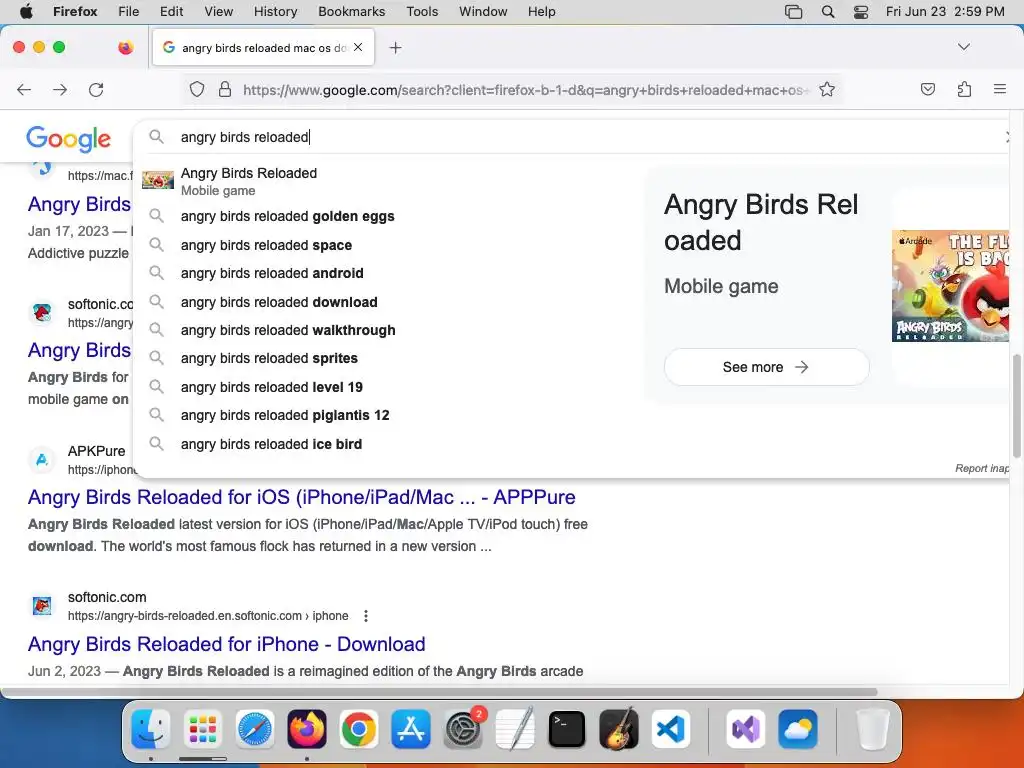The height and width of the screenshot is (768, 1024).
Task: Open Control Center in menu bar
Action: coord(861,11)
